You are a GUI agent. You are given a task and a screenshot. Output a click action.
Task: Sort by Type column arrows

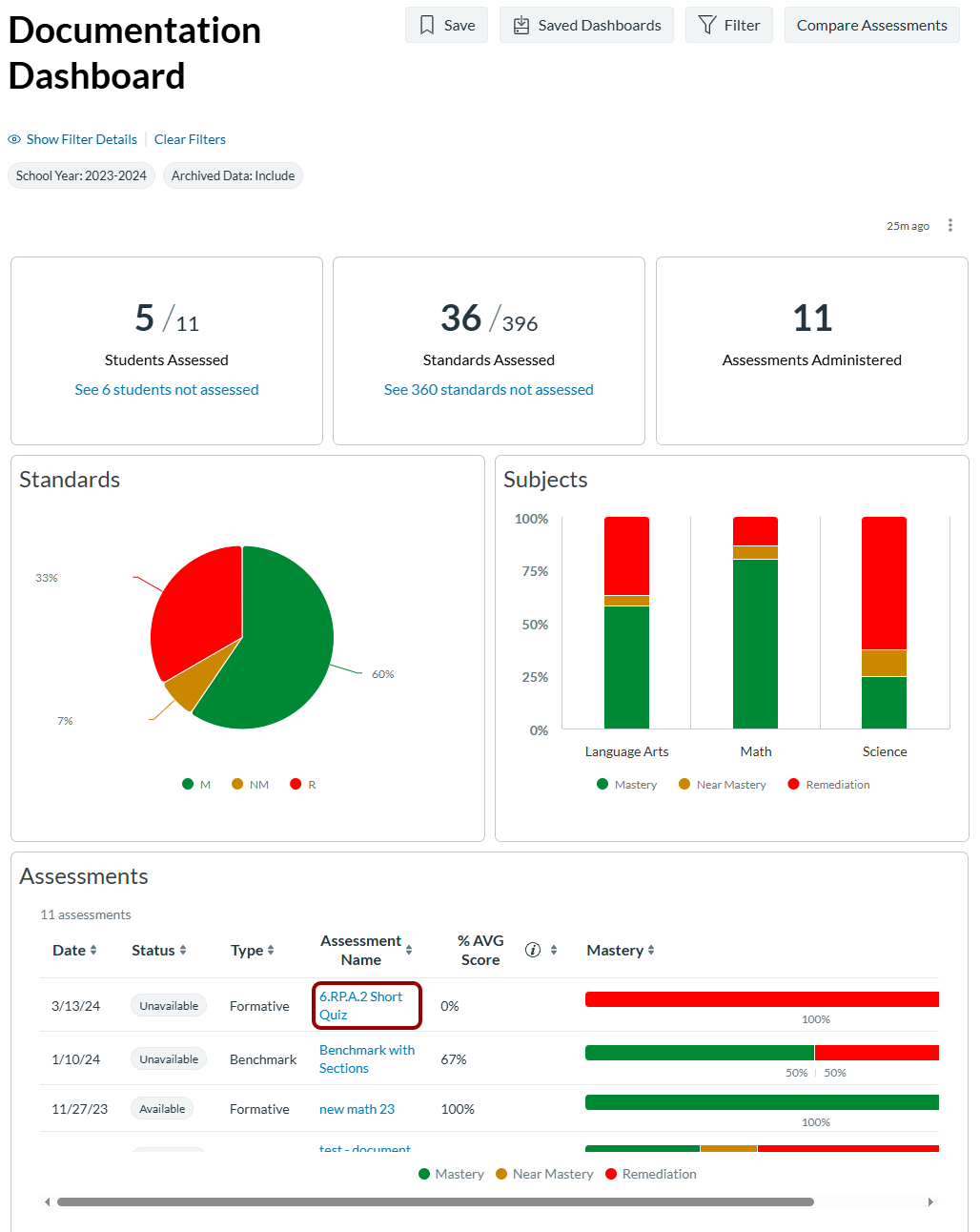[271, 950]
